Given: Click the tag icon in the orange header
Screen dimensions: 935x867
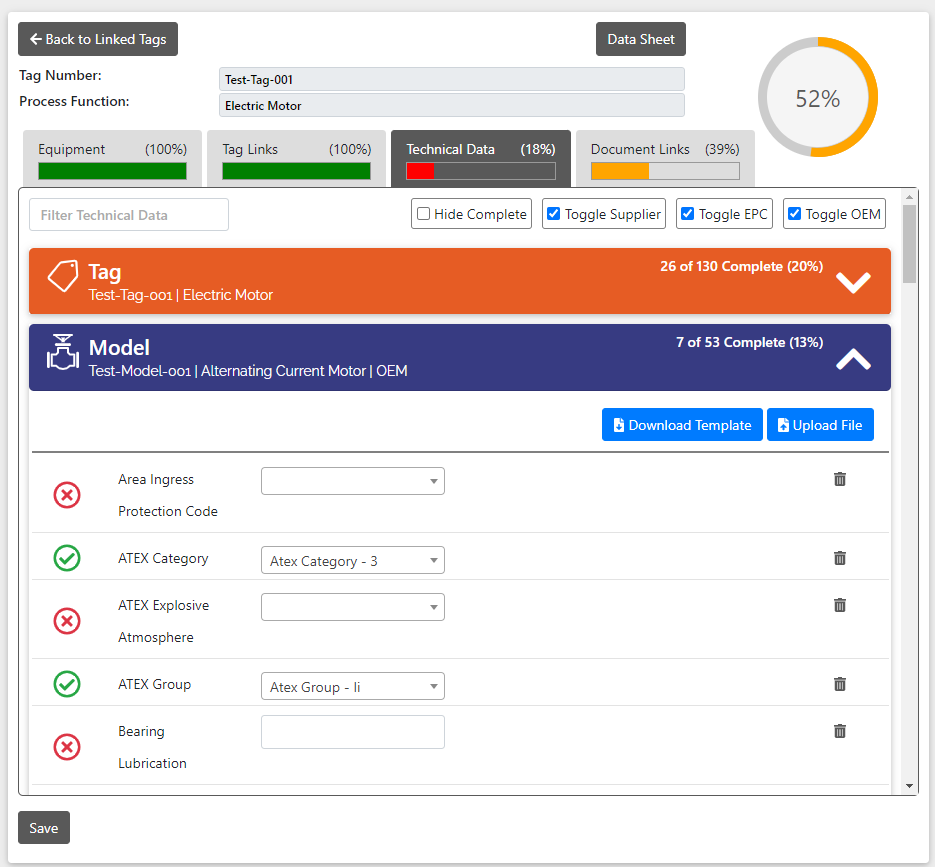Looking at the screenshot, I should point(63,276).
